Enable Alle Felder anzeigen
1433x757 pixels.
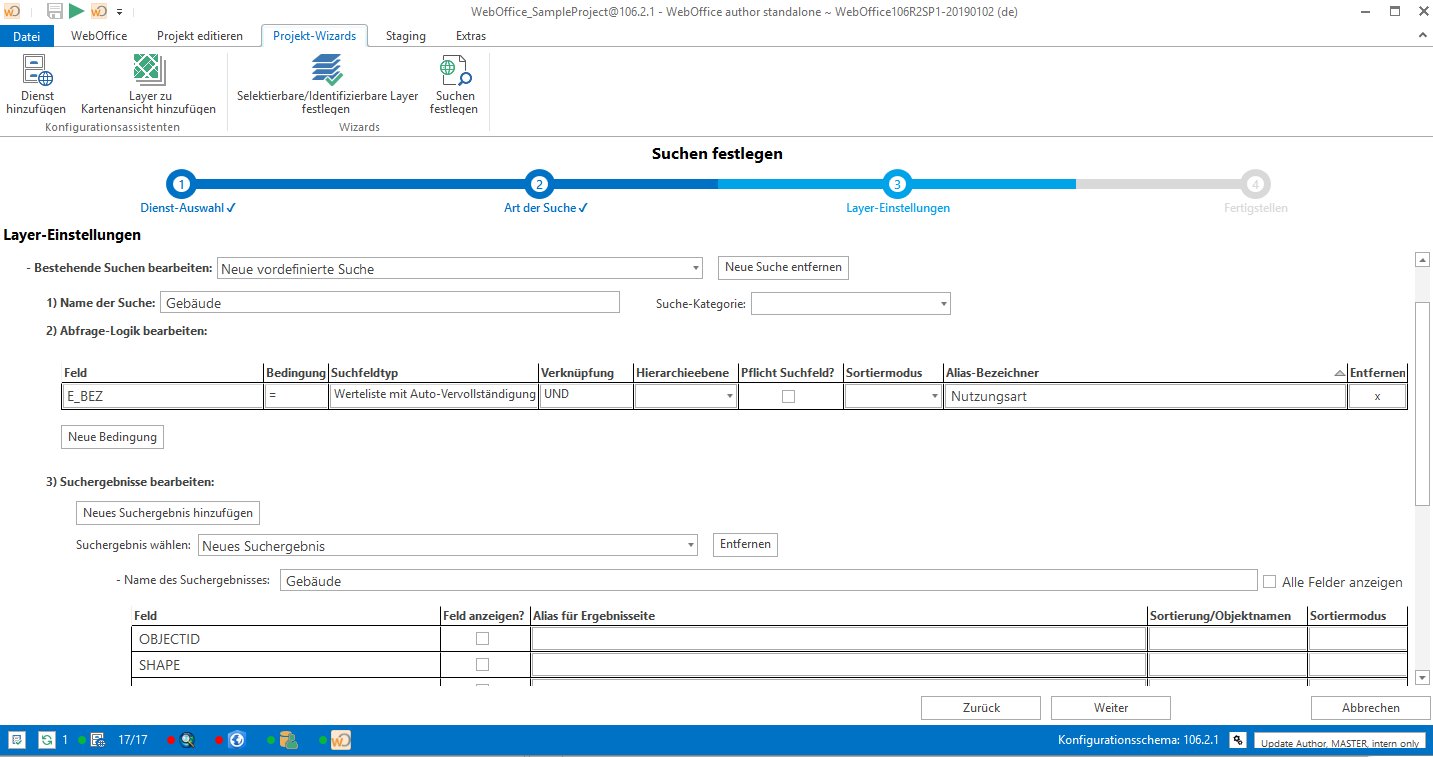(1270, 581)
